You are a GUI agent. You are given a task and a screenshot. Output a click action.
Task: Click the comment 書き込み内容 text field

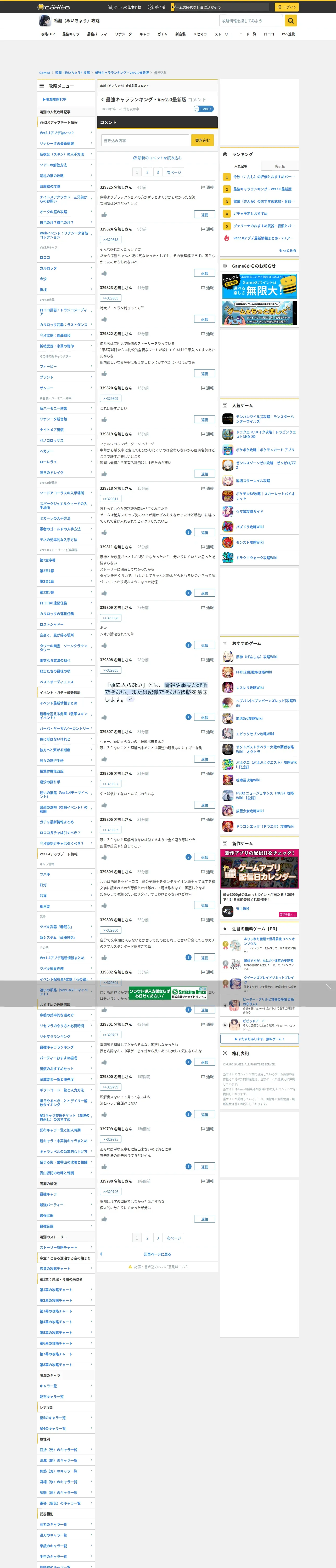coord(145,140)
